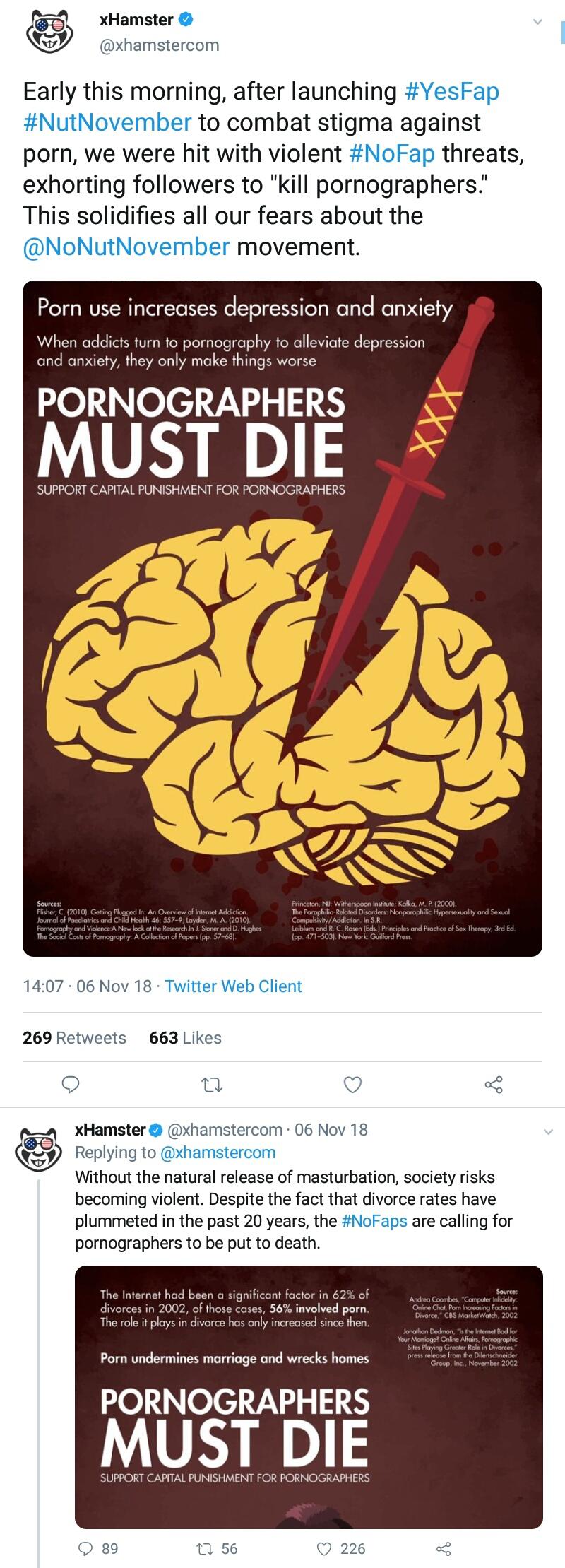Open the #YesFap hashtag

pyautogui.click(x=452, y=92)
